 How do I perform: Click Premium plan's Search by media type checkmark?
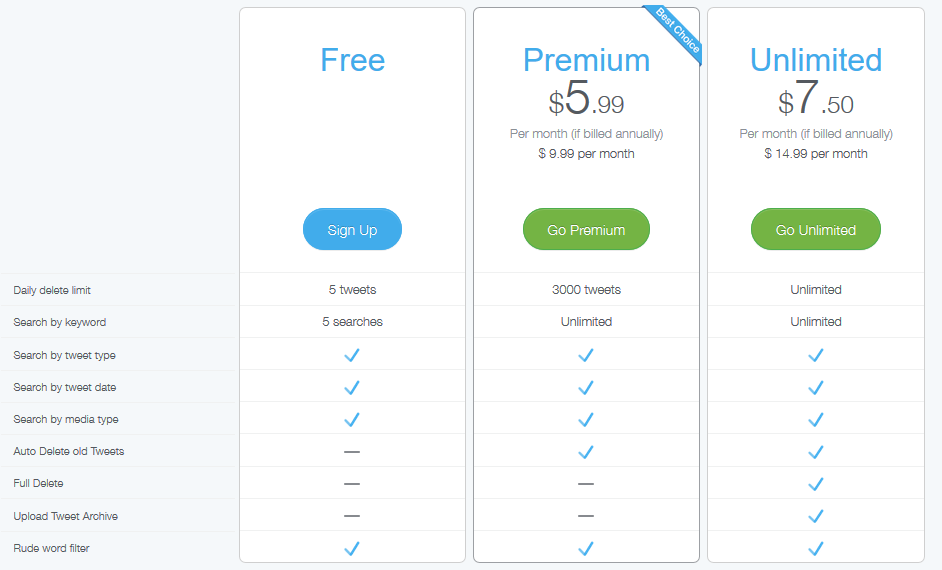(x=586, y=419)
